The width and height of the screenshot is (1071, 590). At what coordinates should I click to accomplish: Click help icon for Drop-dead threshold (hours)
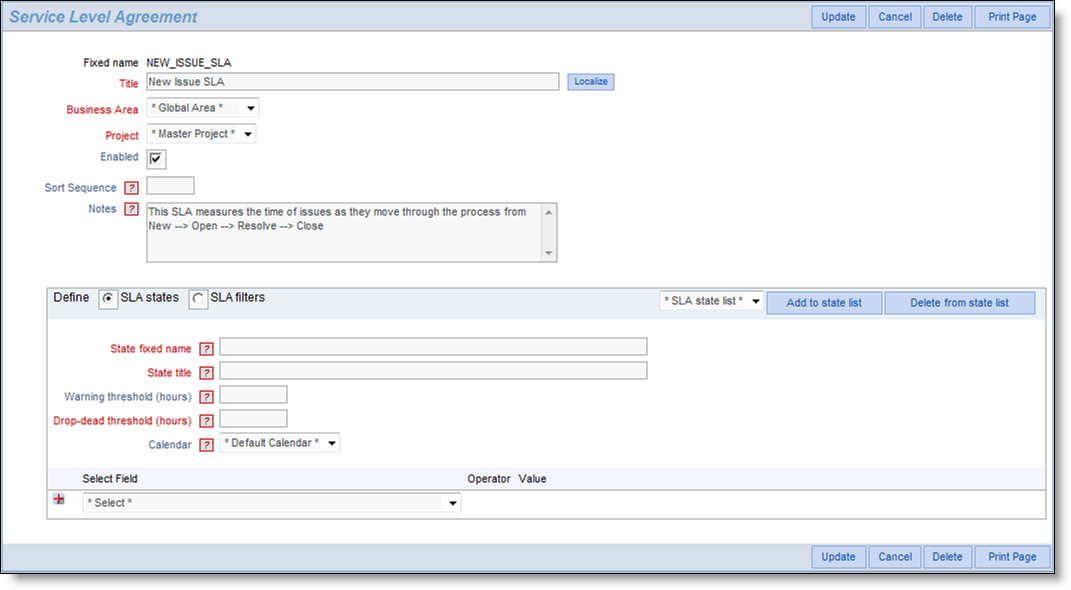pos(206,421)
